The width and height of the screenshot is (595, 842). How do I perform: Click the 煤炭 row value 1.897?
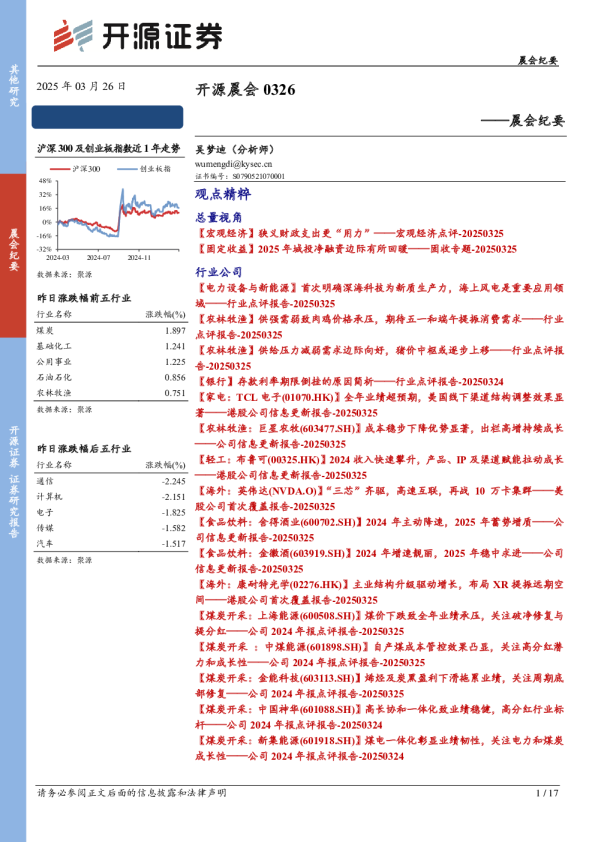click(x=175, y=330)
